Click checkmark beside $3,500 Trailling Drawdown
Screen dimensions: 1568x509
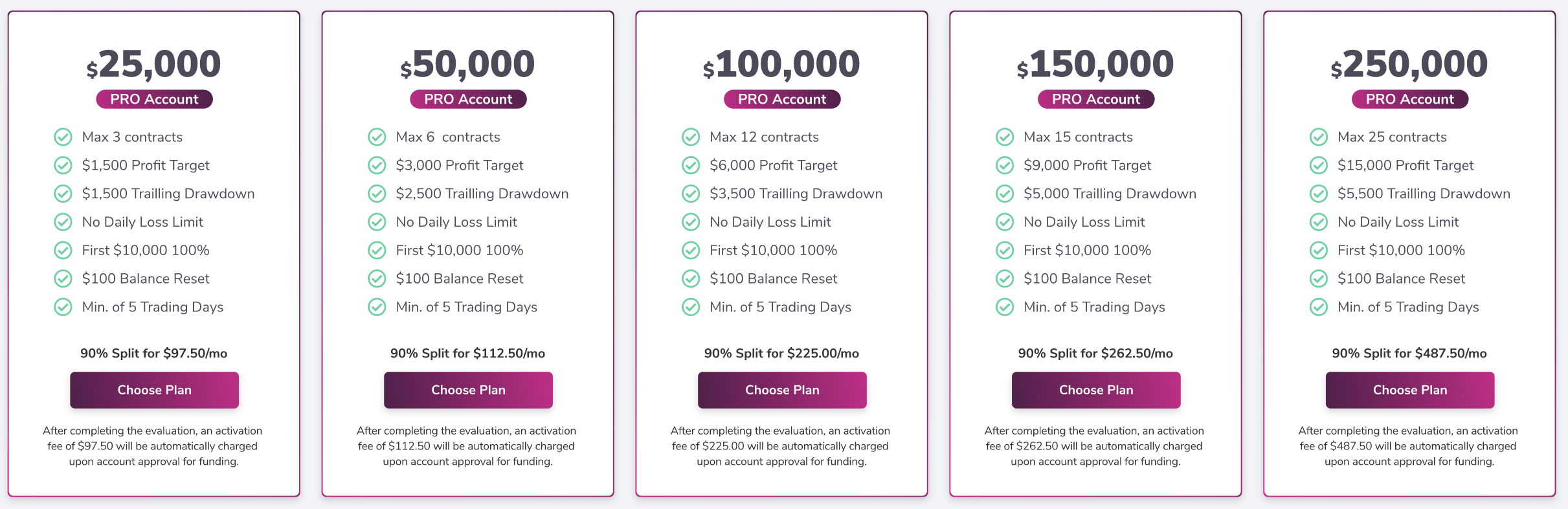point(691,194)
